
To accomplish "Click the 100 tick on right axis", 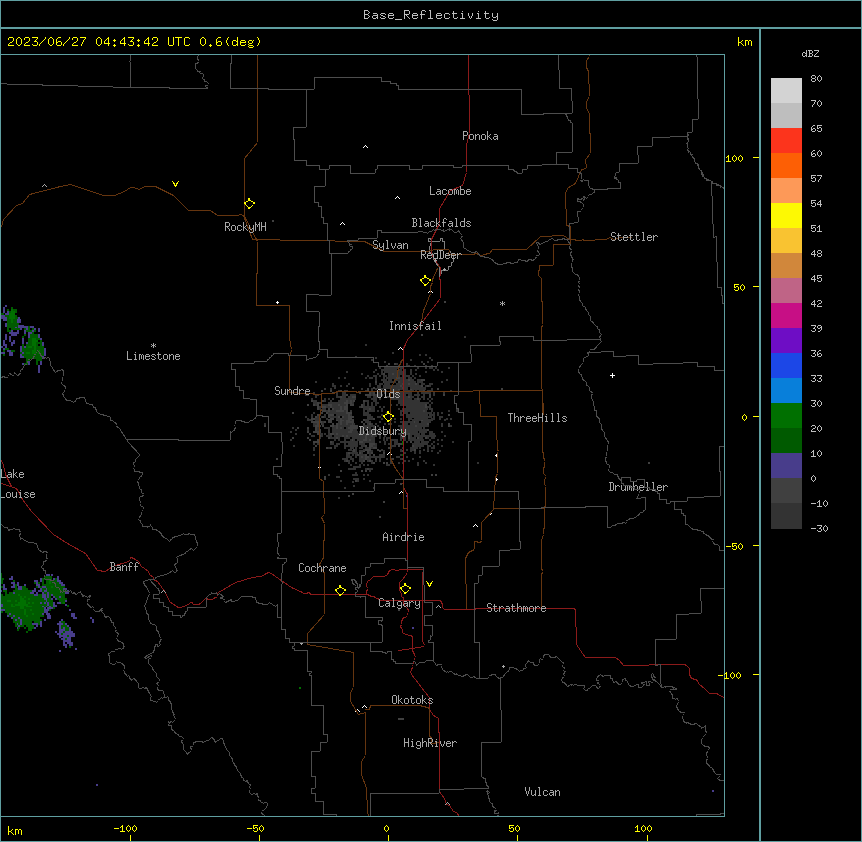I will 734,158.
